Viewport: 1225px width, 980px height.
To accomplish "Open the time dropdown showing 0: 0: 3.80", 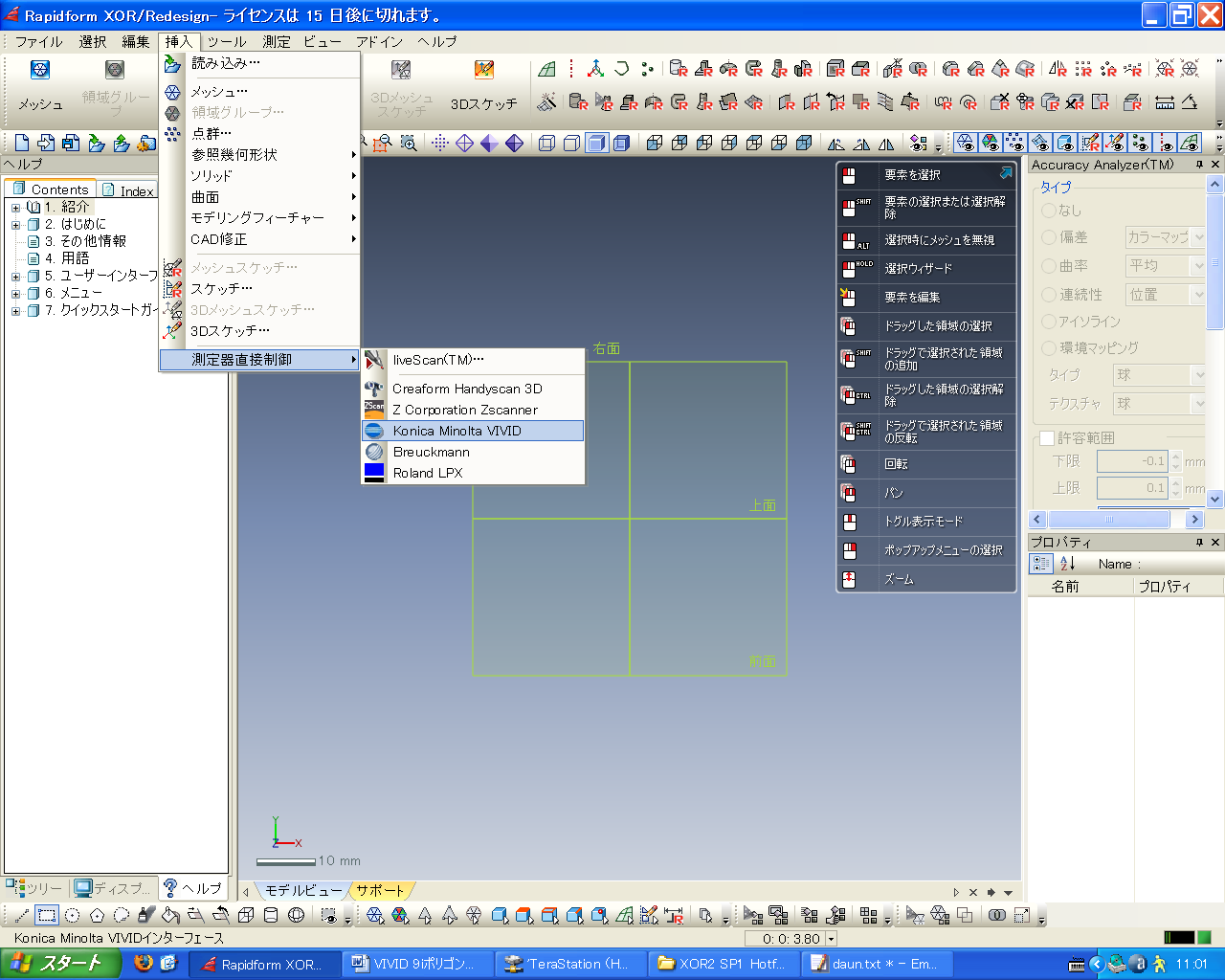I will [x=831, y=939].
